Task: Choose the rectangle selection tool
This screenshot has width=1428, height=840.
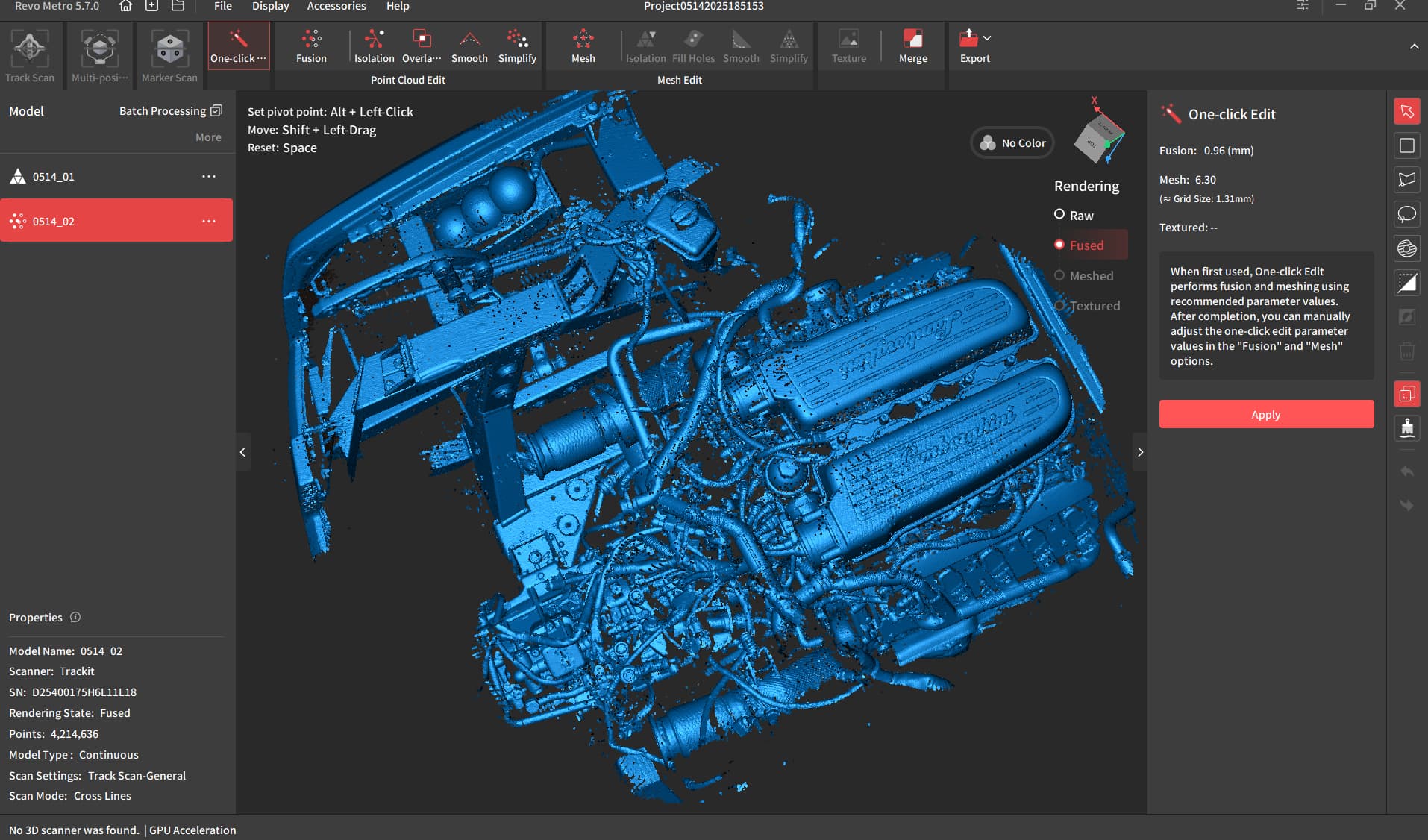Action: 1406,145
